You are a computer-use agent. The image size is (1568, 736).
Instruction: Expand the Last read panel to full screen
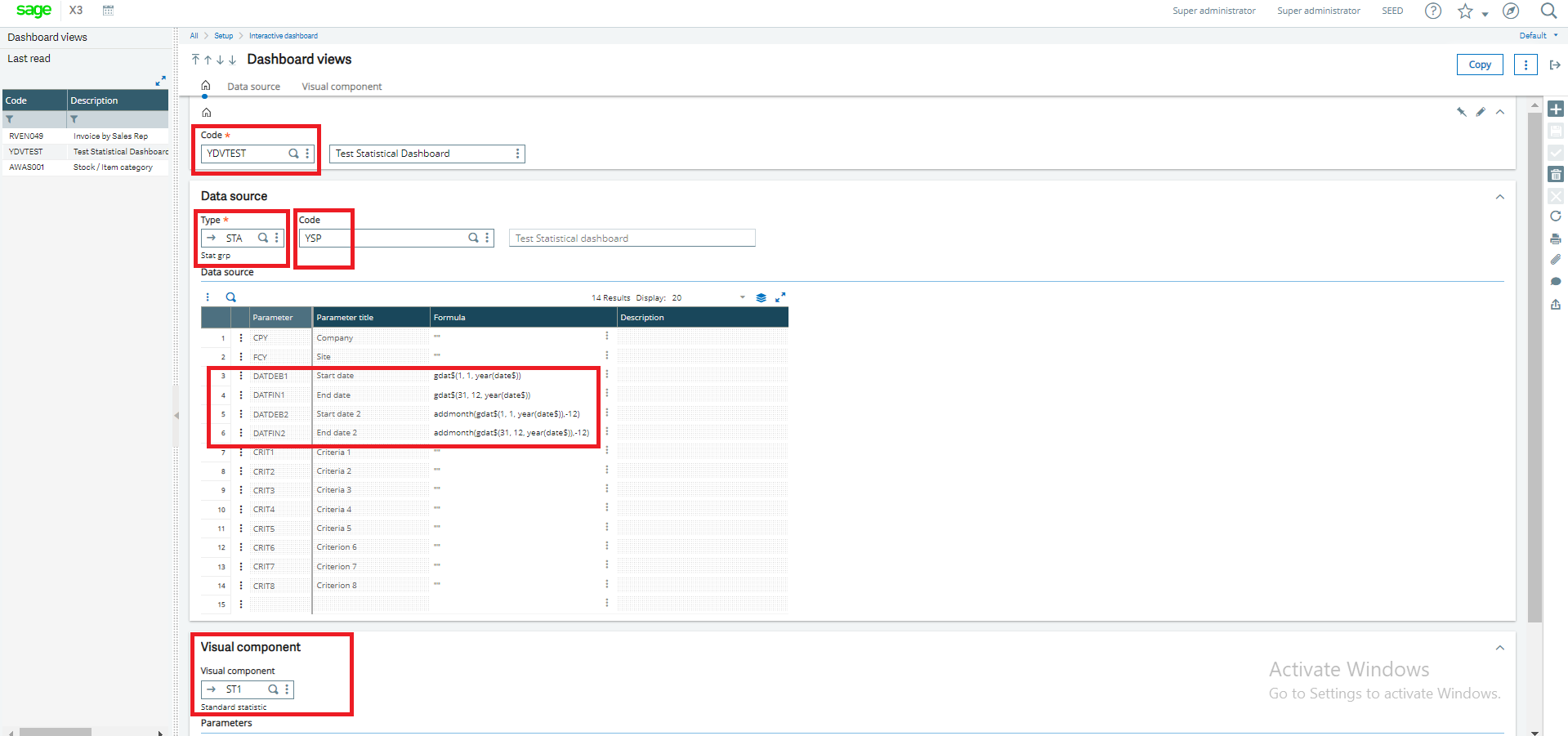pyautogui.click(x=161, y=81)
